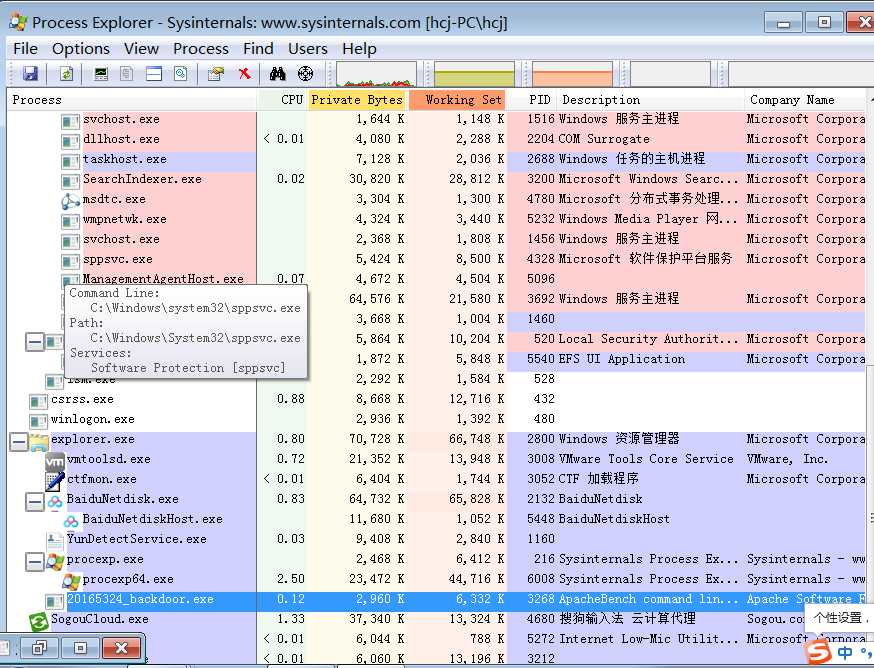Click the red X Kill Process icon
874x668 pixels.
coord(244,74)
